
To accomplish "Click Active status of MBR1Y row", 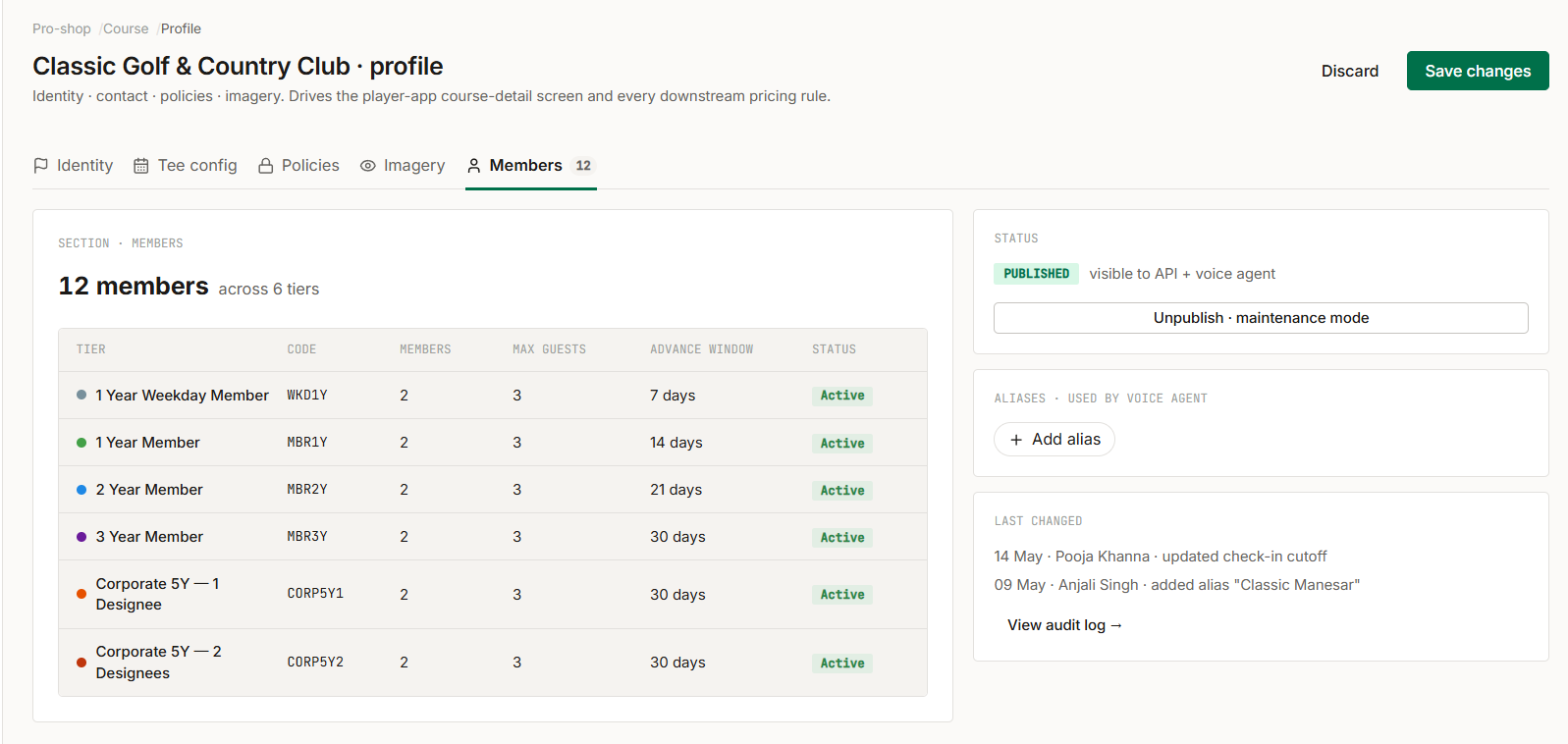I will (x=842, y=444).
